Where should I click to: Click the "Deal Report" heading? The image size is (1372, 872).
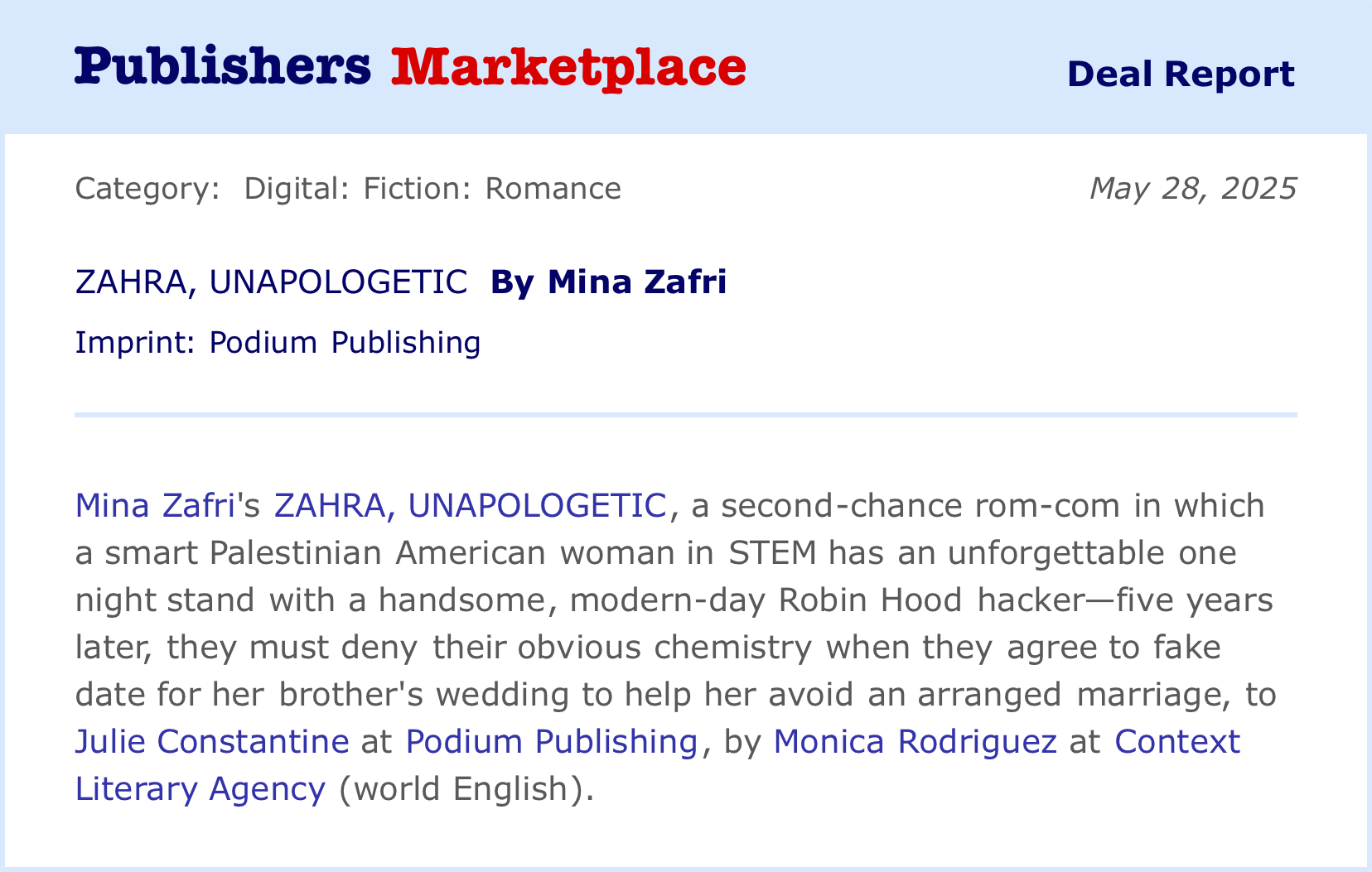(x=1180, y=74)
